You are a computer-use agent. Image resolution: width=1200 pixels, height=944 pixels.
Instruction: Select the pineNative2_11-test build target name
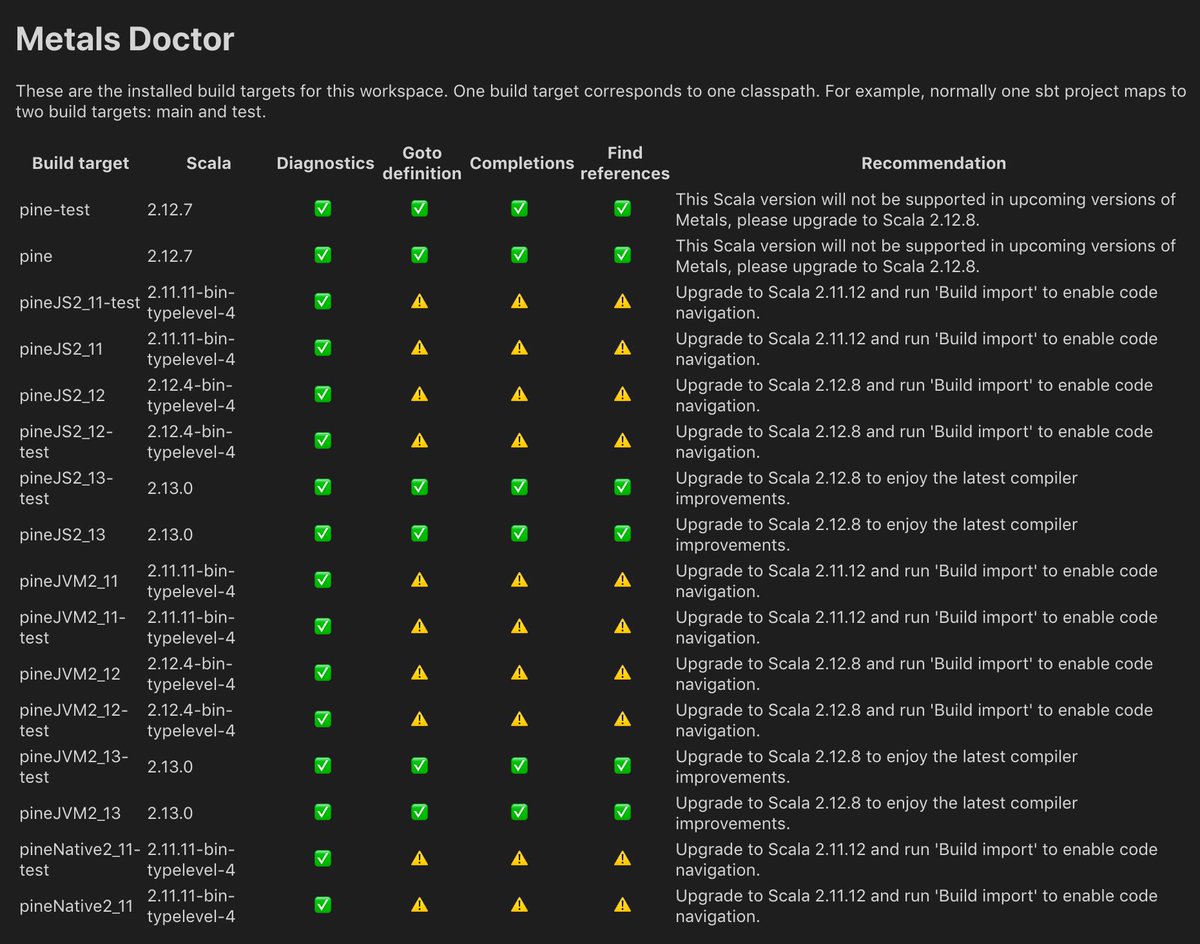click(80, 860)
